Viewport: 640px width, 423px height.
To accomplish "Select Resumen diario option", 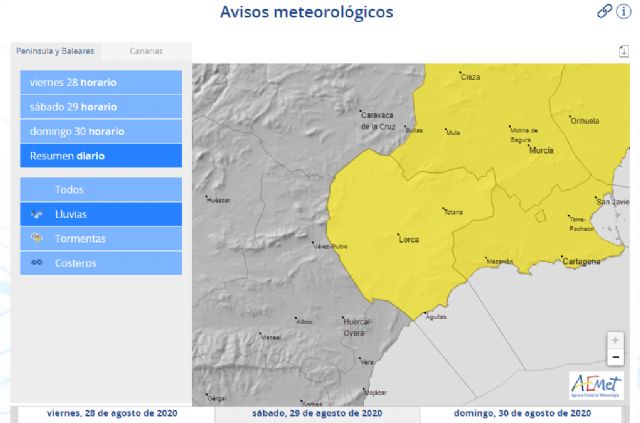I will (101, 156).
